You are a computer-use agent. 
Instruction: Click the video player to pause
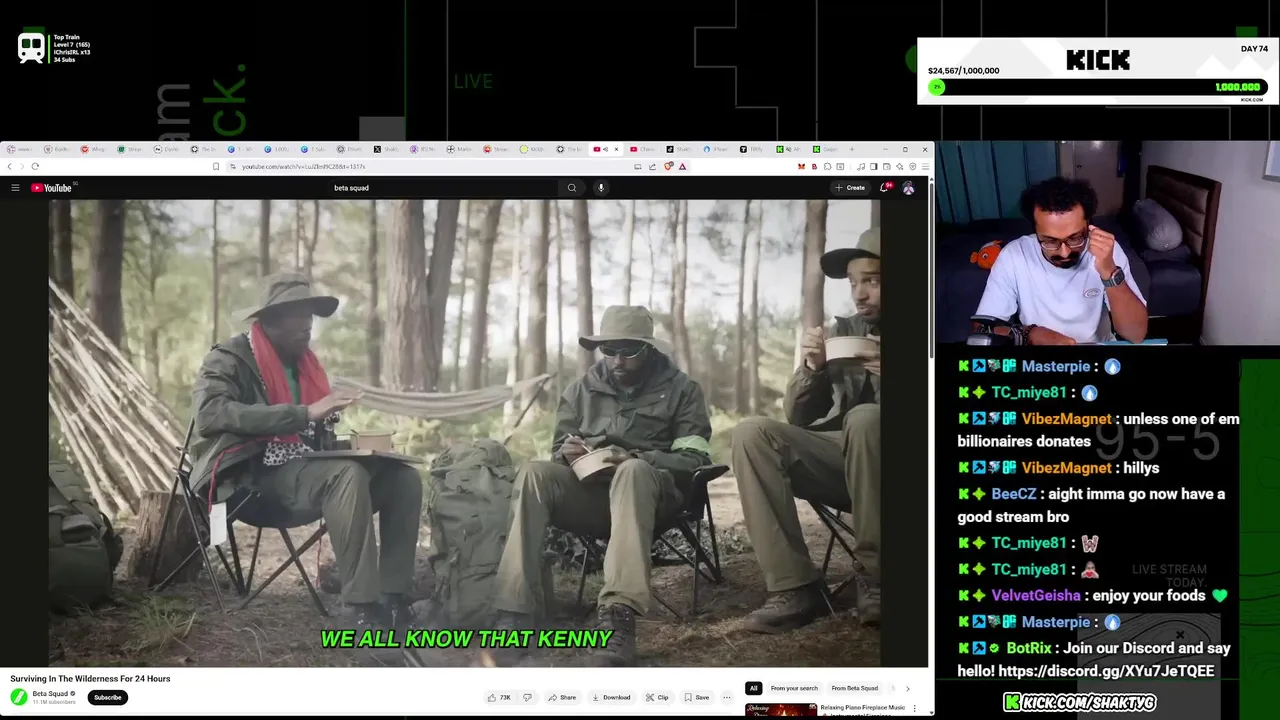coord(465,432)
